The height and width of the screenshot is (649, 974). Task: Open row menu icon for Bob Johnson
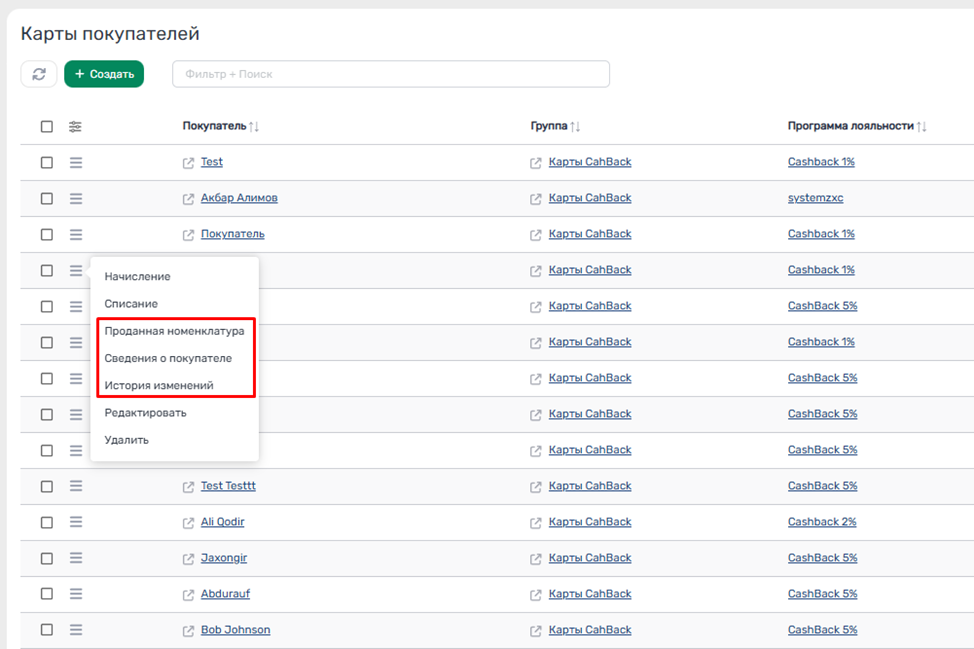(x=76, y=630)
